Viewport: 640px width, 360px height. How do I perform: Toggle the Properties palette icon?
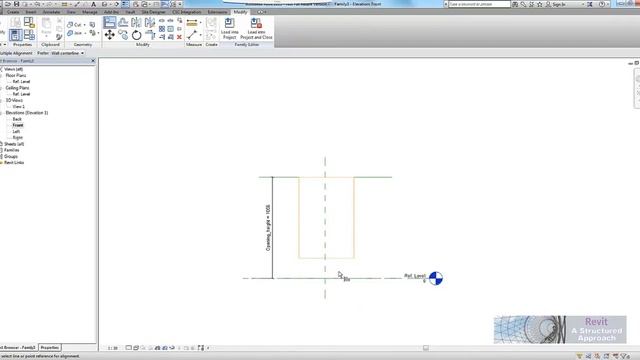(16, 35)
